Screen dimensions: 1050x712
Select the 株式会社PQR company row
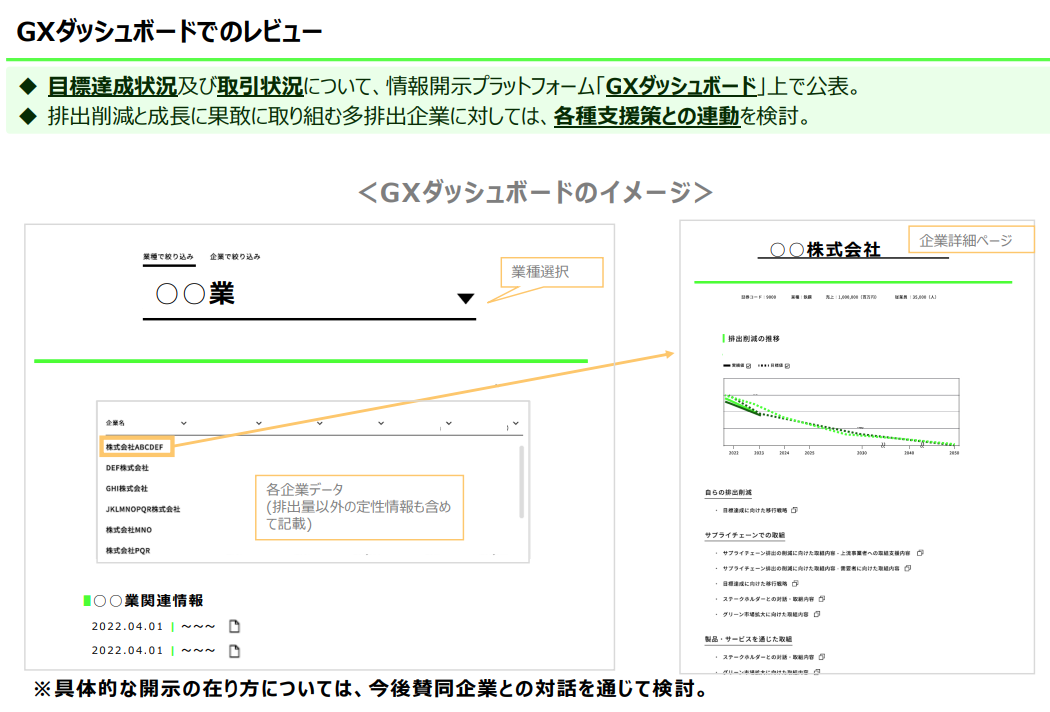point(128,551)
